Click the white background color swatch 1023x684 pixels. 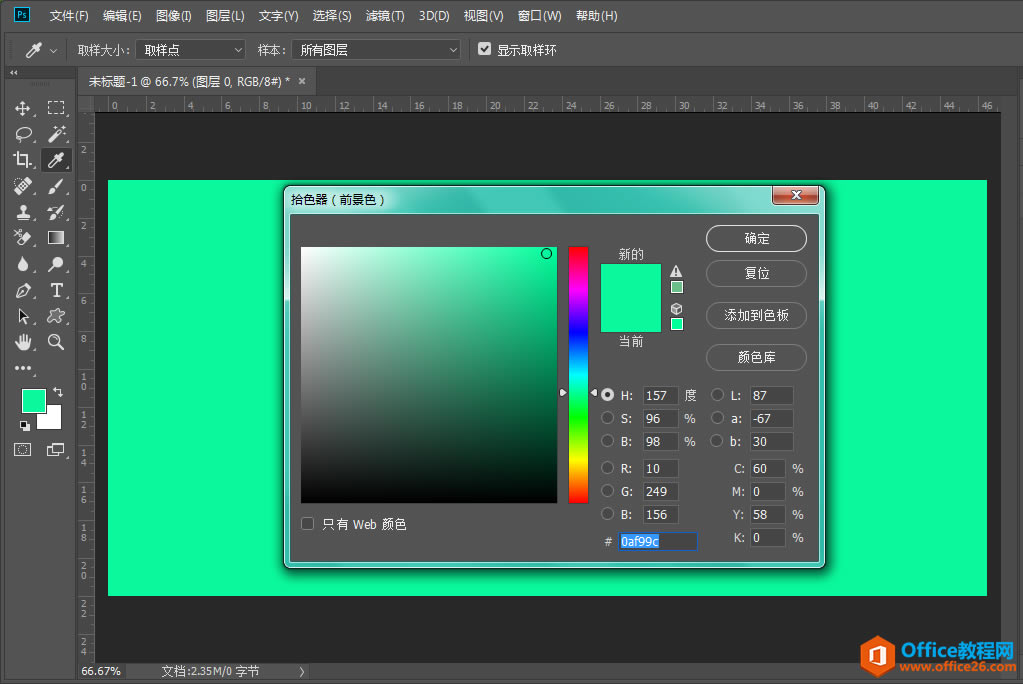click(x=52, y=420)
